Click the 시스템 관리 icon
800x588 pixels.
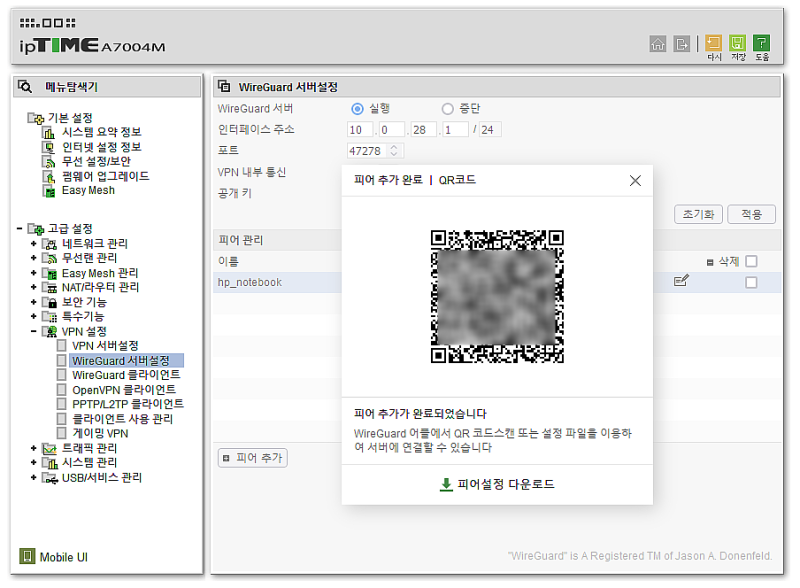pos(49,463)
